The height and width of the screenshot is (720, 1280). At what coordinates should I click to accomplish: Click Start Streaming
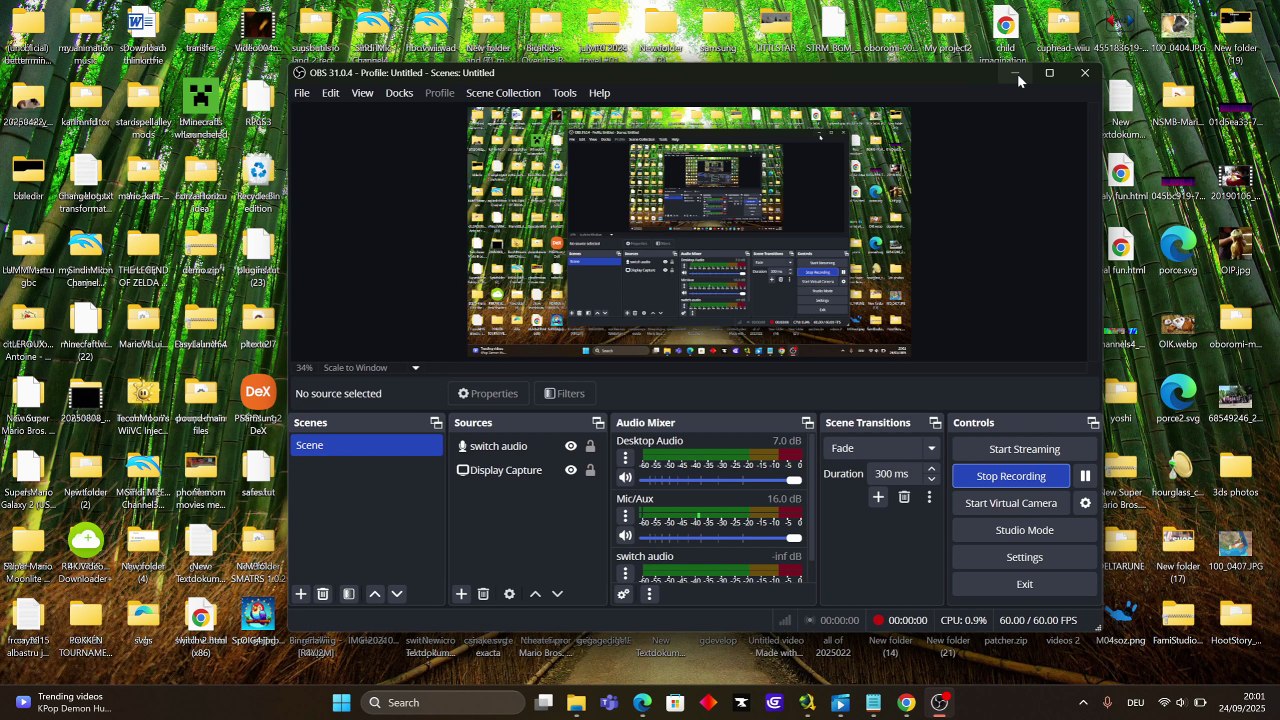point(1024,449)
